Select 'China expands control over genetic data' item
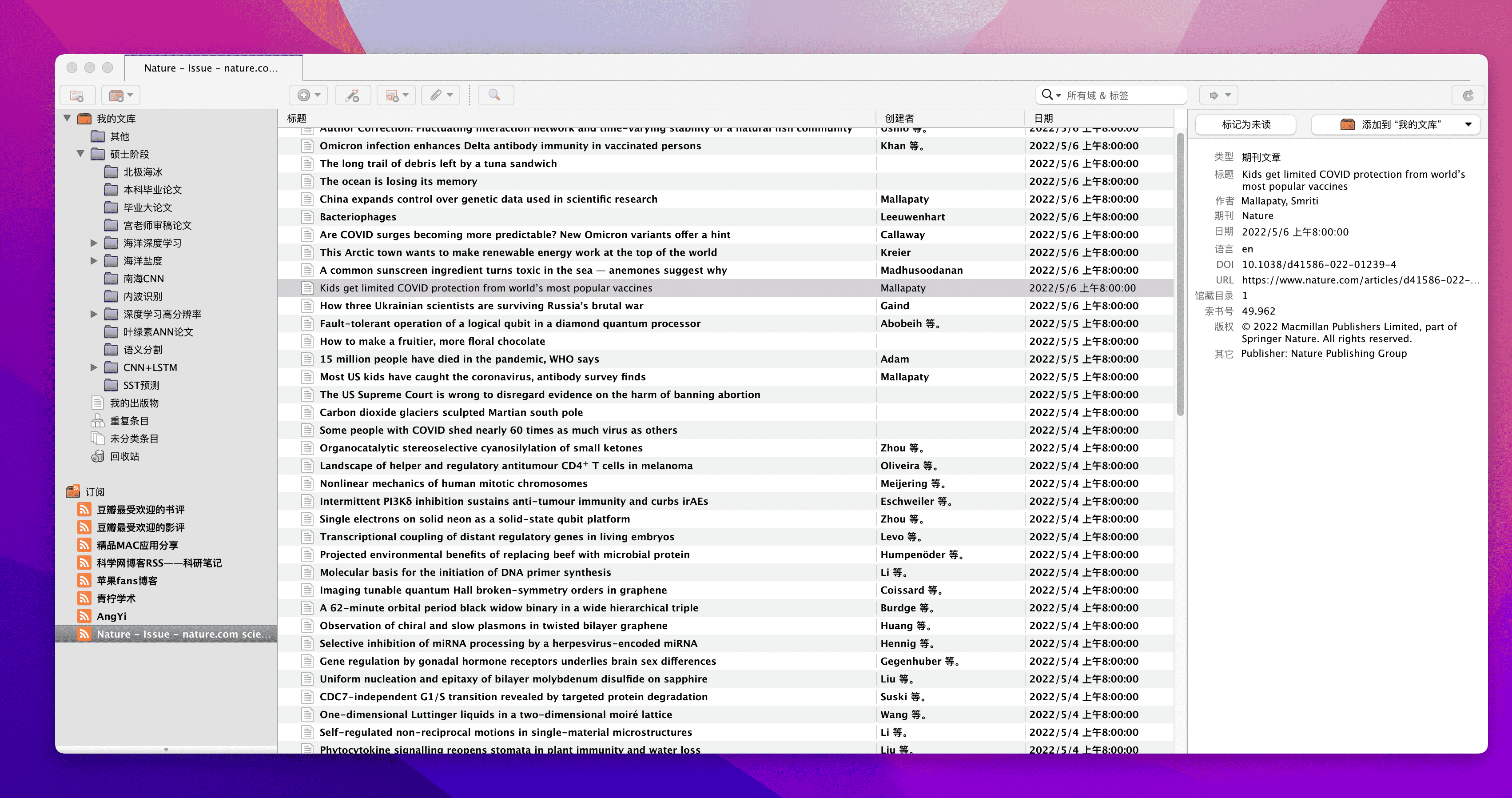 pyautogui.click(x=725, y=199)
